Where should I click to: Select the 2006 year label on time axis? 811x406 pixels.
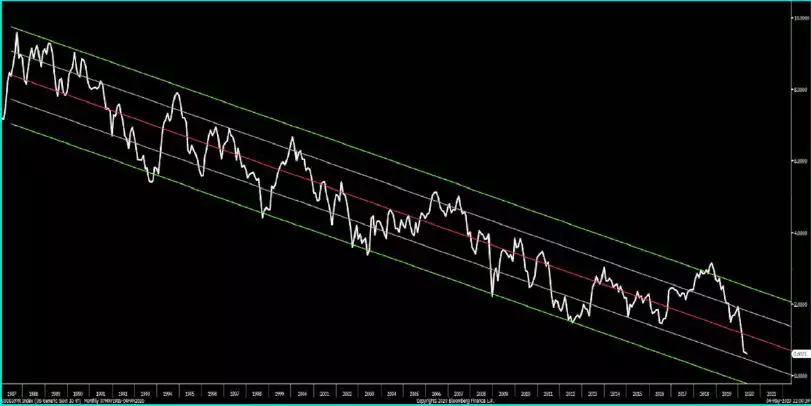pyautogui.click(x=436, y=394)
